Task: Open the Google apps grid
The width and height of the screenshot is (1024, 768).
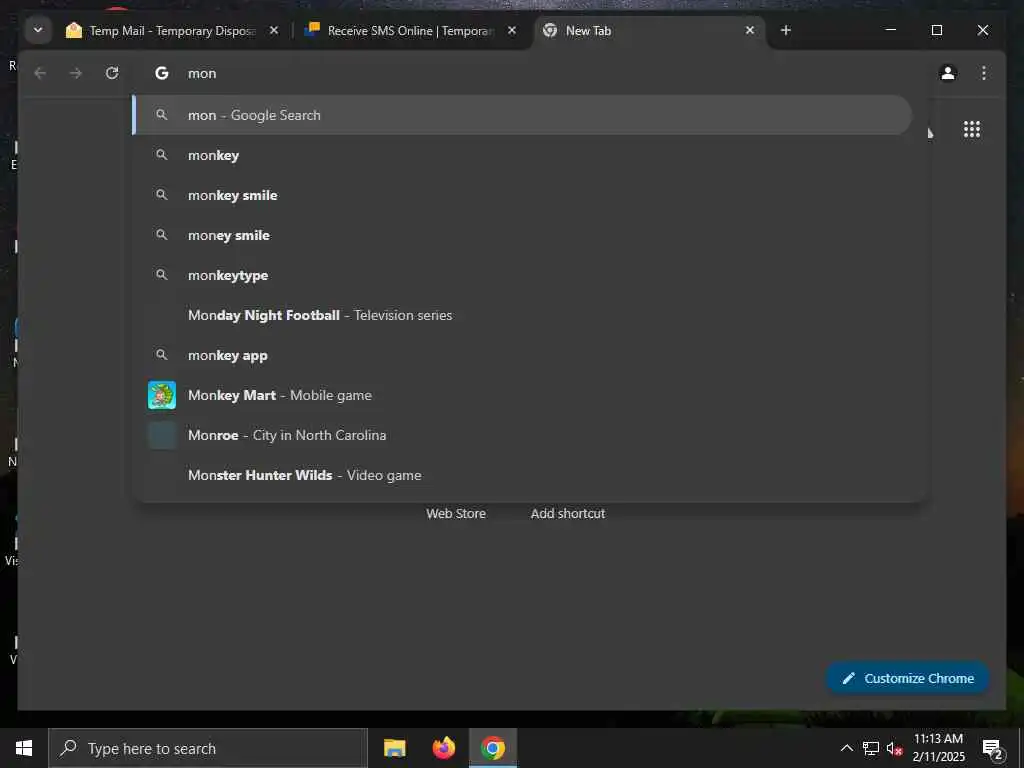Action: click(972, 129)
